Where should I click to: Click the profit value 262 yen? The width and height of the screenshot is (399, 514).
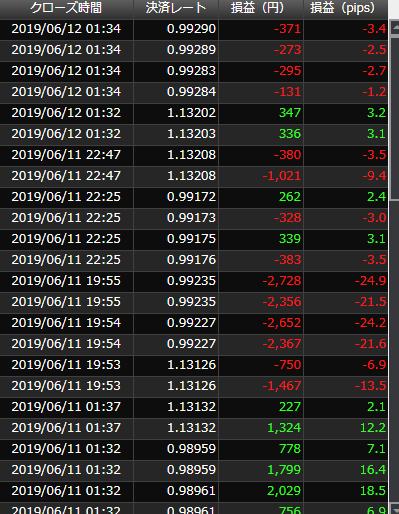coord(290,197)
